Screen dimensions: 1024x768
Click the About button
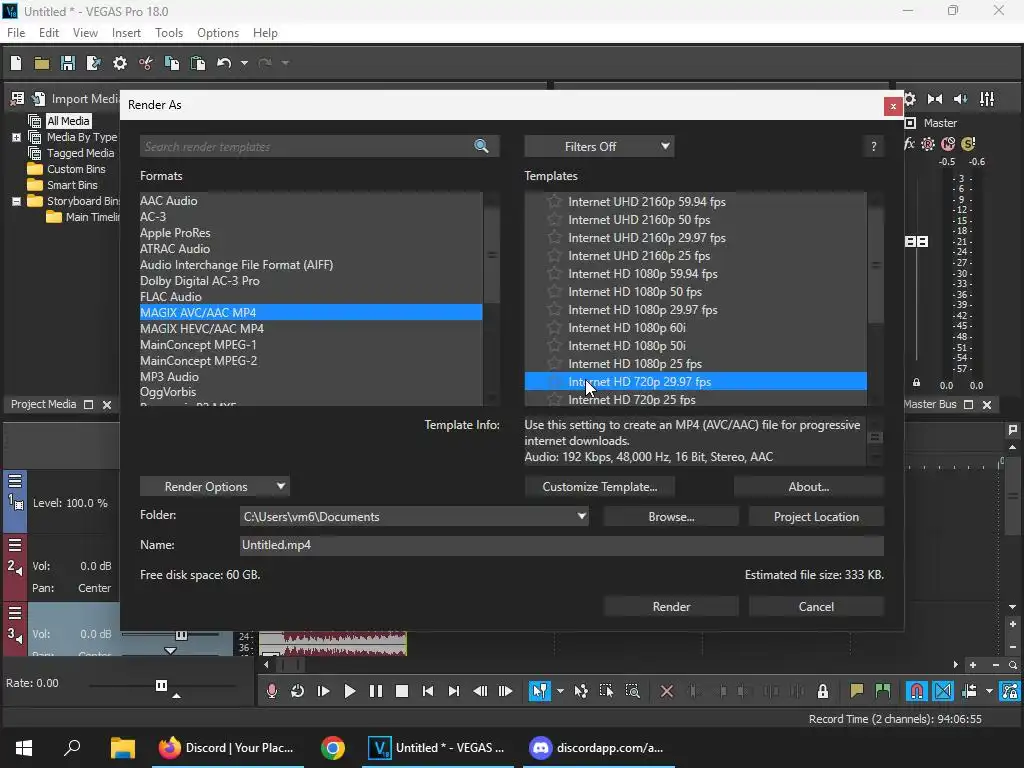[x=808, y=487]
